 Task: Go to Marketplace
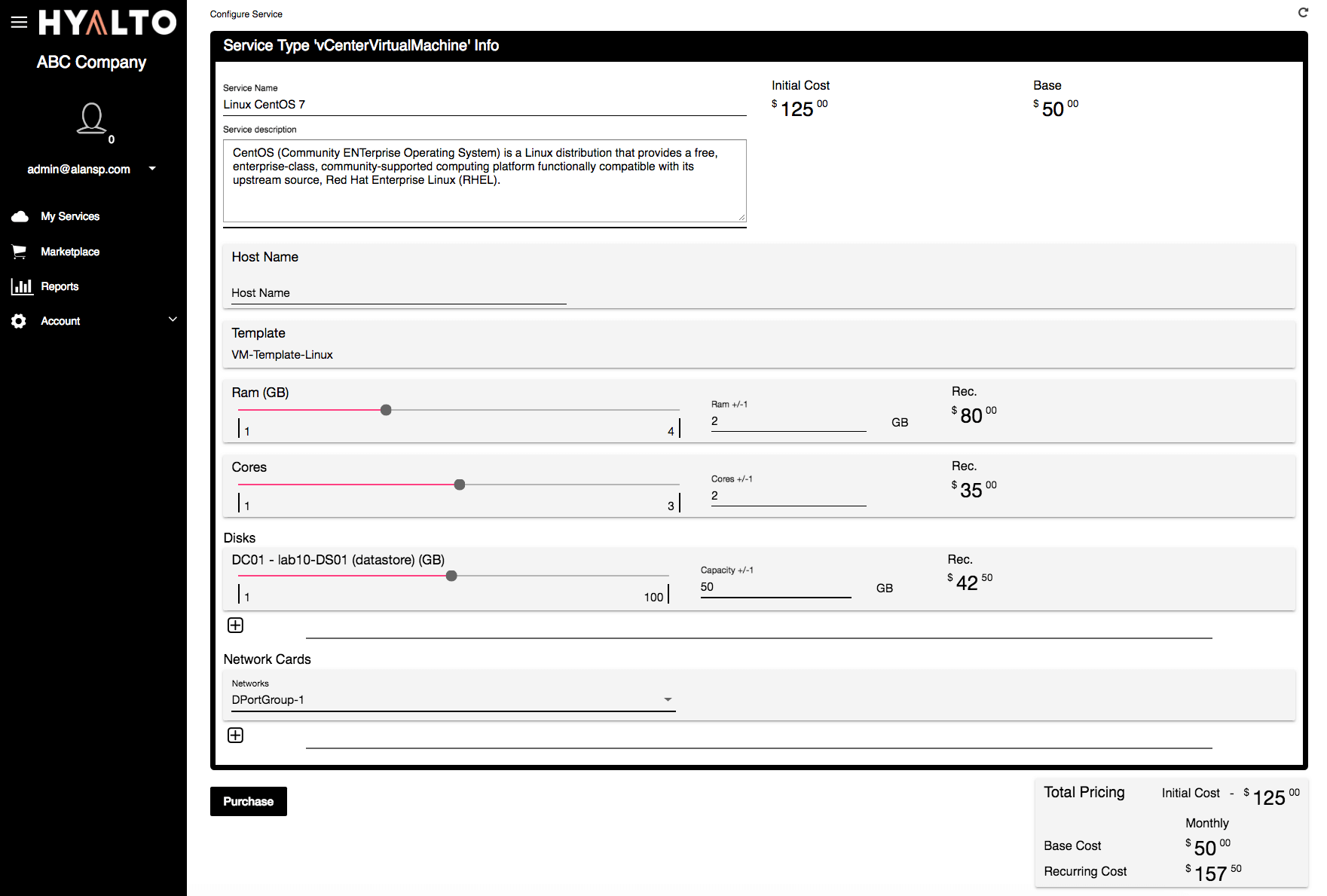pos(70,252)
